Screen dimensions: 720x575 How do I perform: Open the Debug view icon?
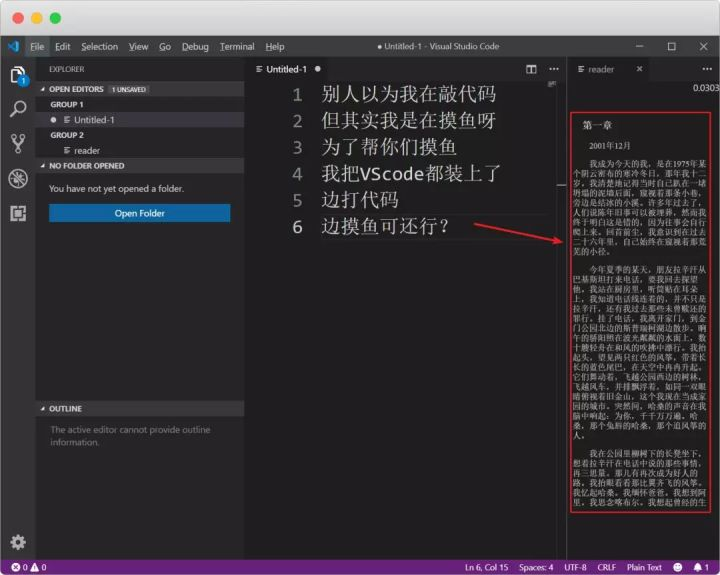coord(18,179)
